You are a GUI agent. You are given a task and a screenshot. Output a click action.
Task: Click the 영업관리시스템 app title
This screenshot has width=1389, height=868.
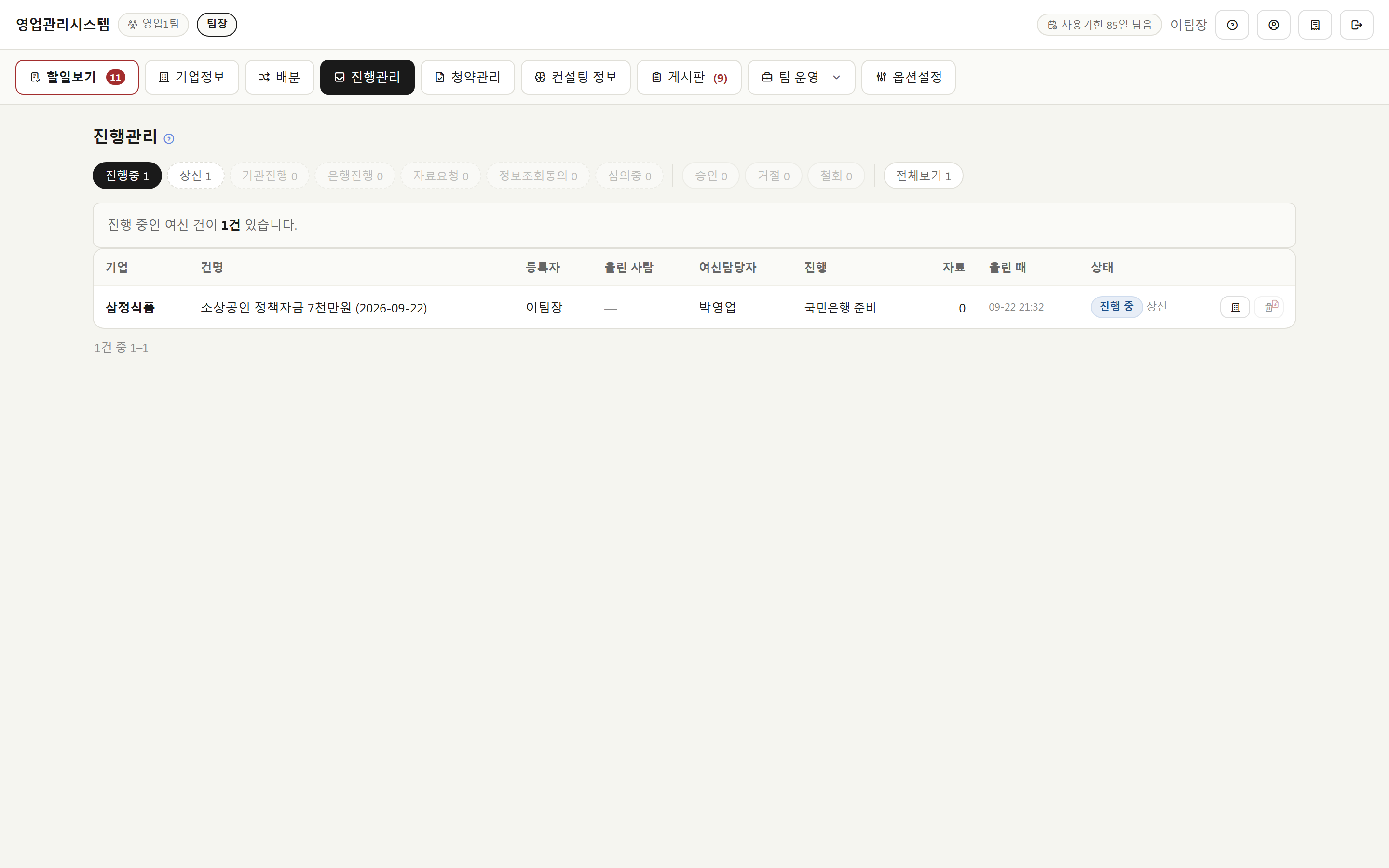point(63,24)
